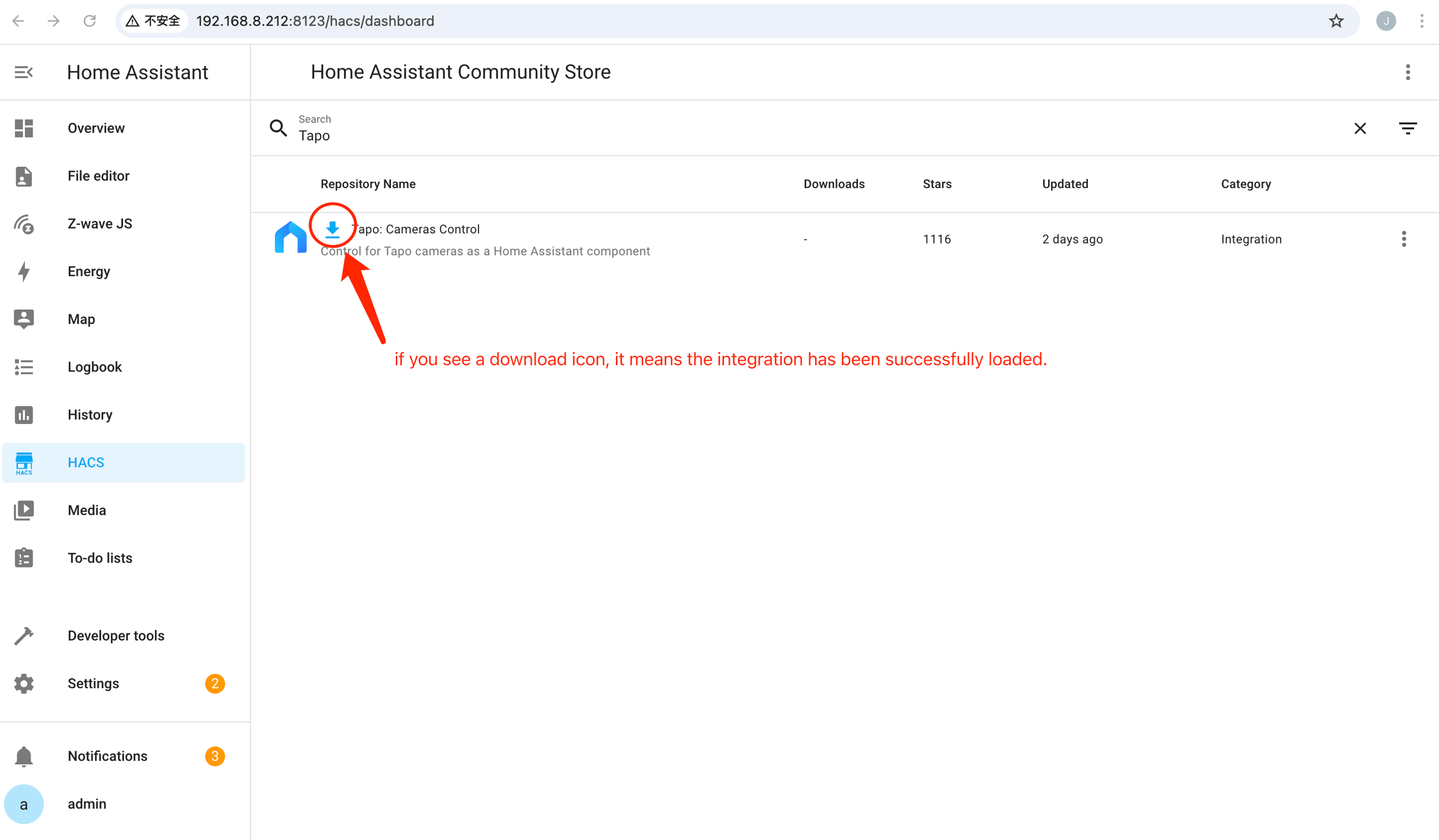The height and width of the screenshot is (840, 1439).
Task: Collapse the sidebar with hamburger icon
Action: (x=24, y=72)
